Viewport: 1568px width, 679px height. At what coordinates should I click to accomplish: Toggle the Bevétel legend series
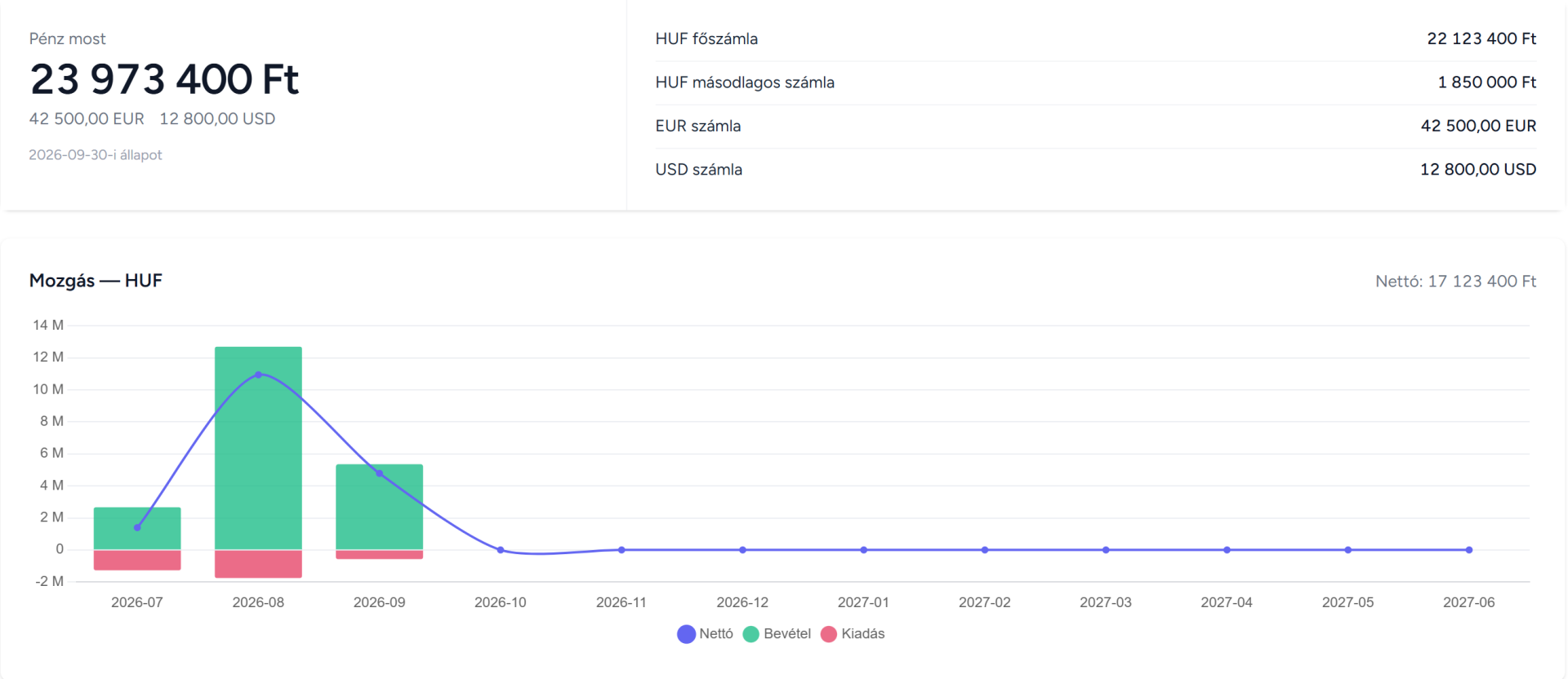pos(777,634)
